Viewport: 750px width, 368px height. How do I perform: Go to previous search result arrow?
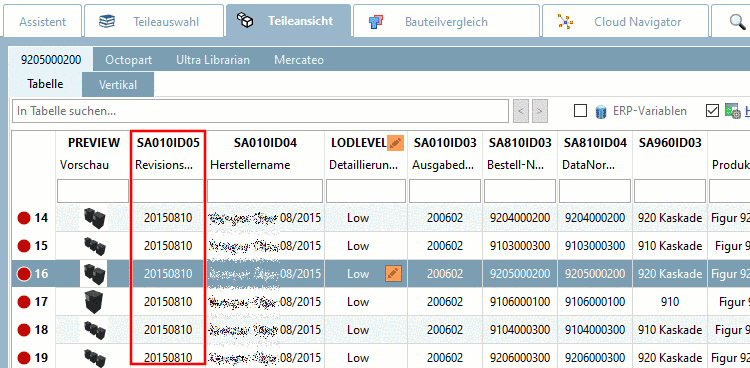[521, 112]
